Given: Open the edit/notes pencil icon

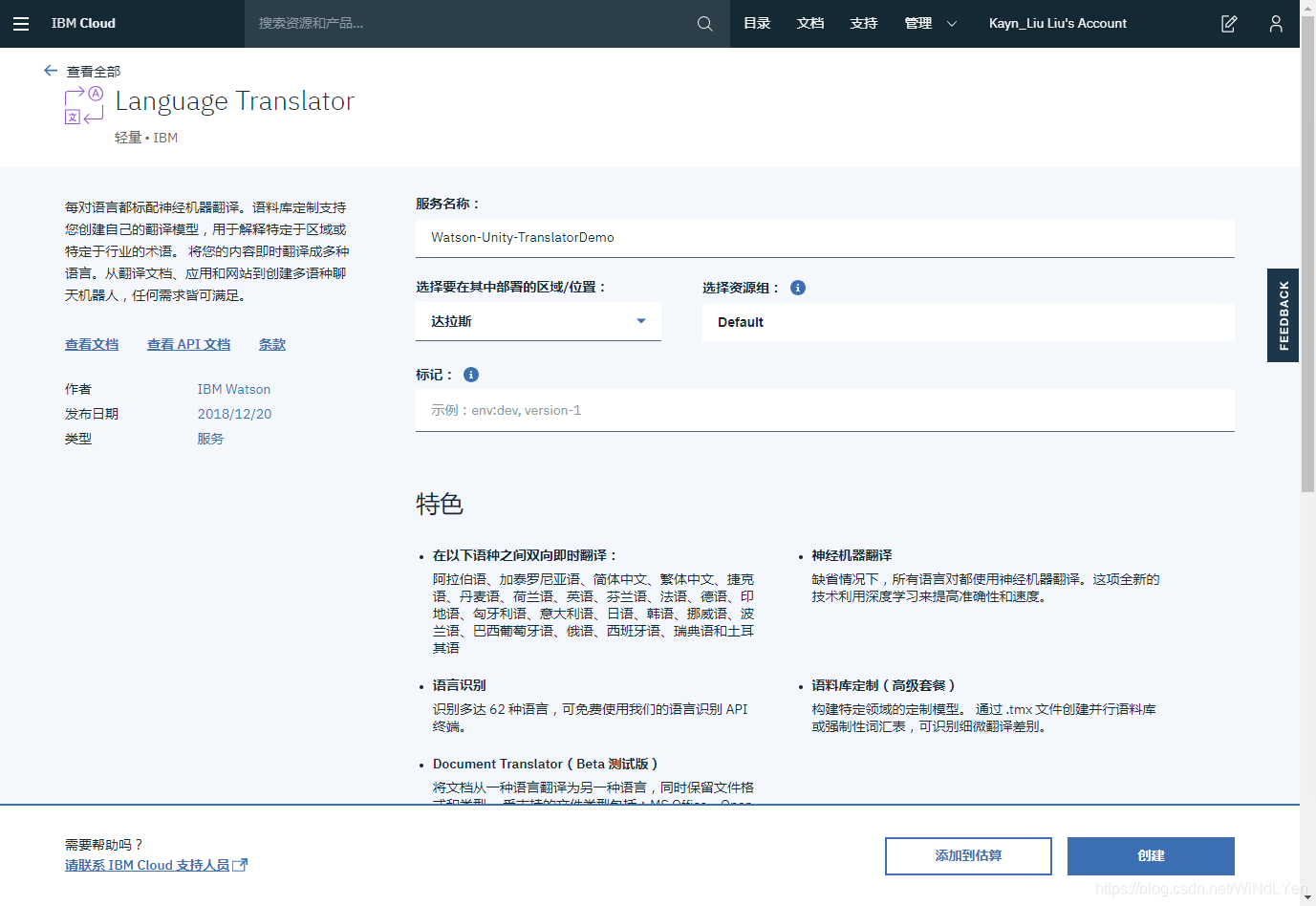Looking at the screenshot, I should (1229, 24).
